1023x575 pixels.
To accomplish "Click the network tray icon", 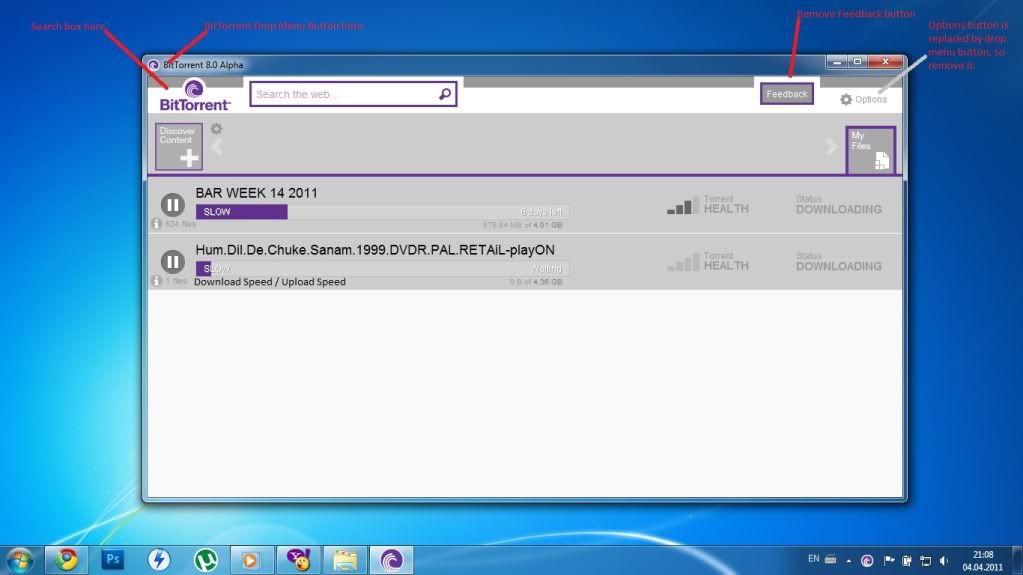I will tap(925, 561).
